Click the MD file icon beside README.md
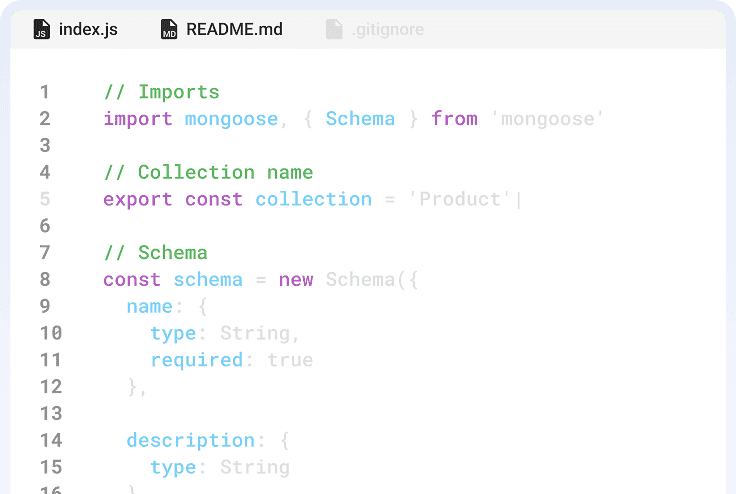 [169, 30]
